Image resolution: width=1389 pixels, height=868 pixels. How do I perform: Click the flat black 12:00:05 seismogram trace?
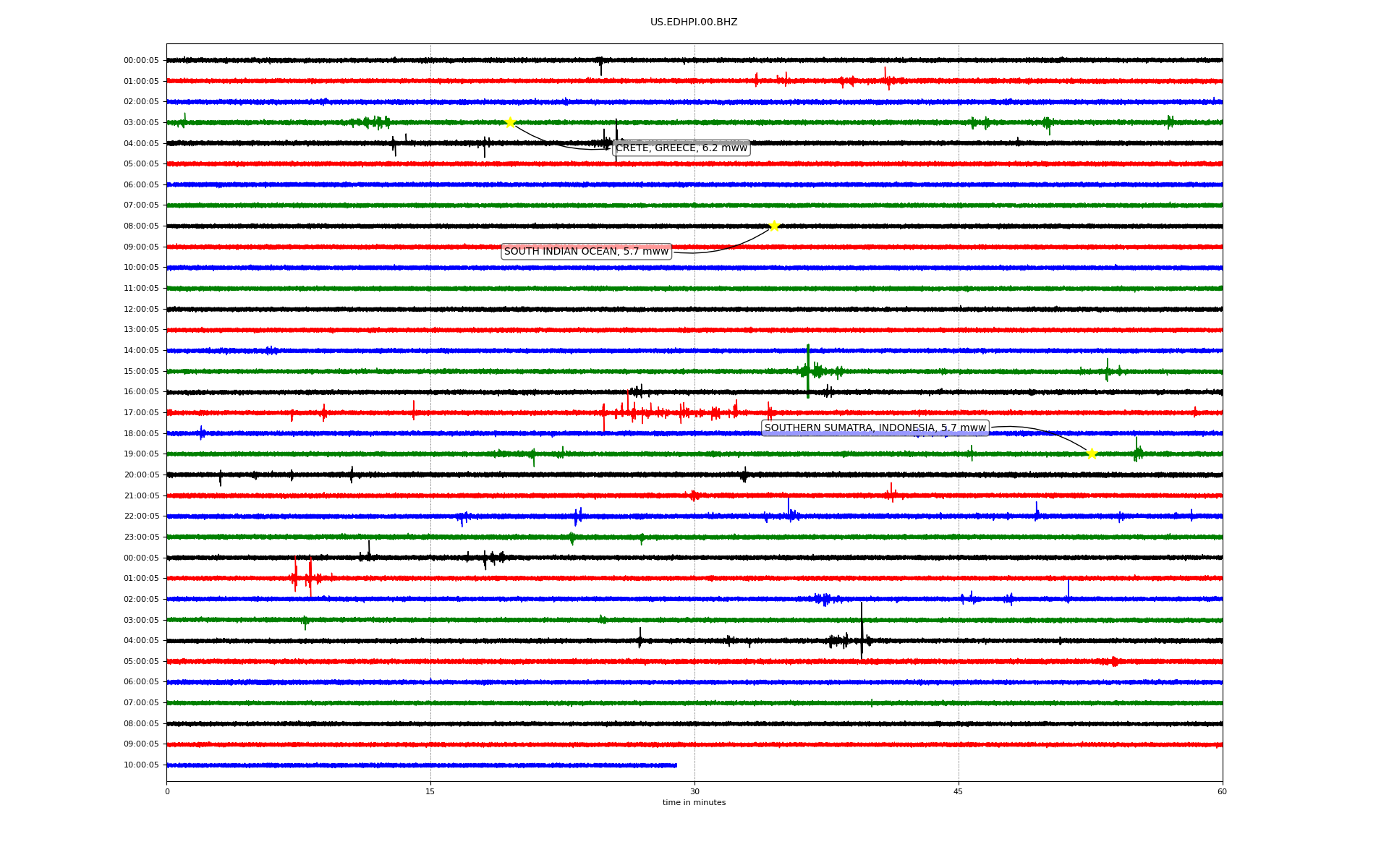[694, 310]
